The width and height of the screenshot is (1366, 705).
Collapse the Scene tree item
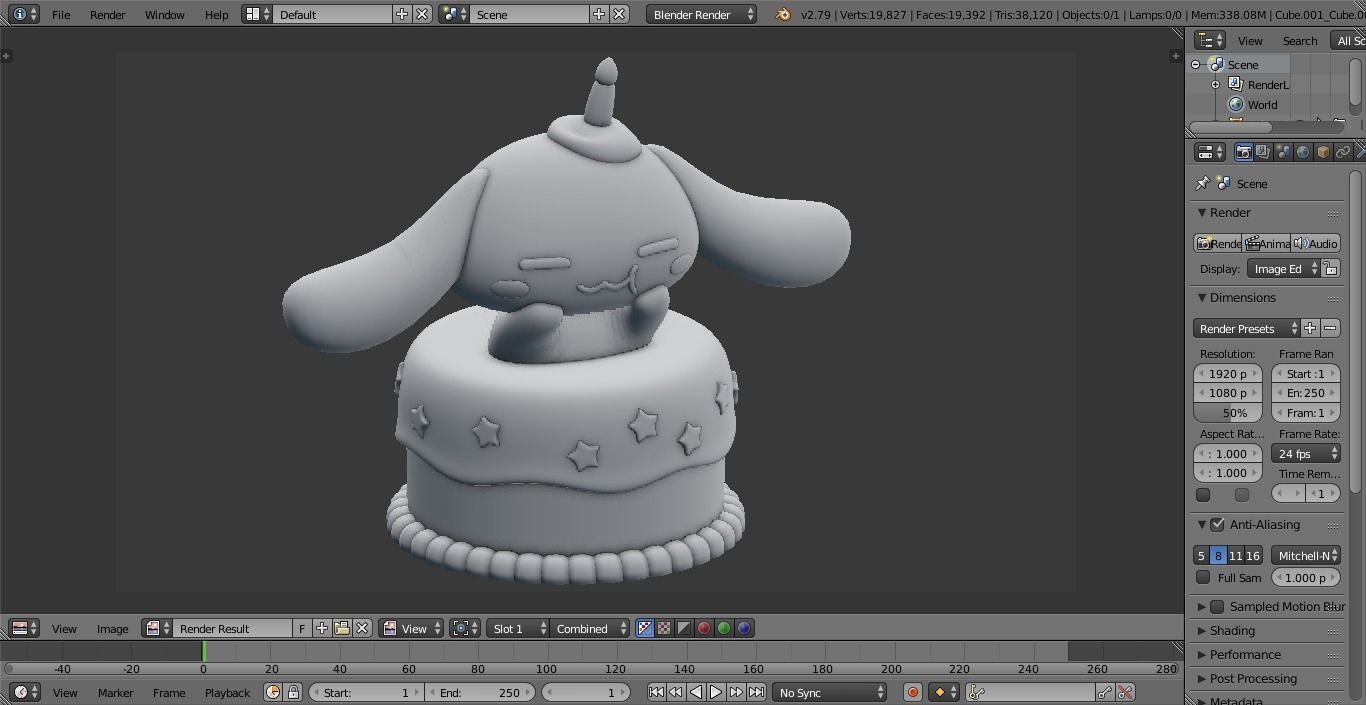tap(1195, 64)
